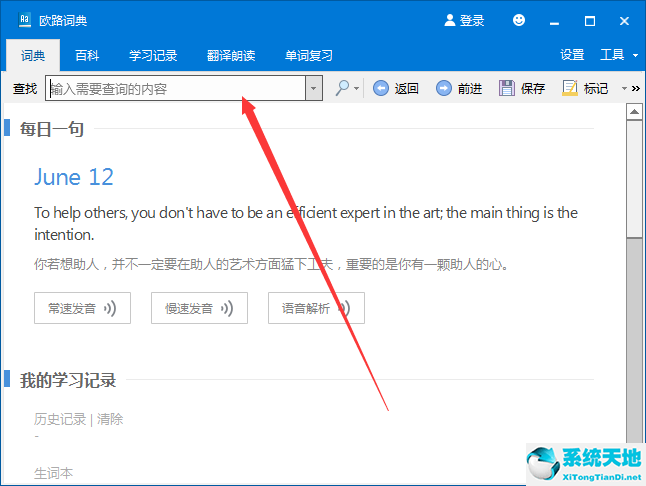Image resolution: width=646 pixels, height=486 pixels.
Task: Open 语音解析 voice analysis
Action: tap(316, 308)
